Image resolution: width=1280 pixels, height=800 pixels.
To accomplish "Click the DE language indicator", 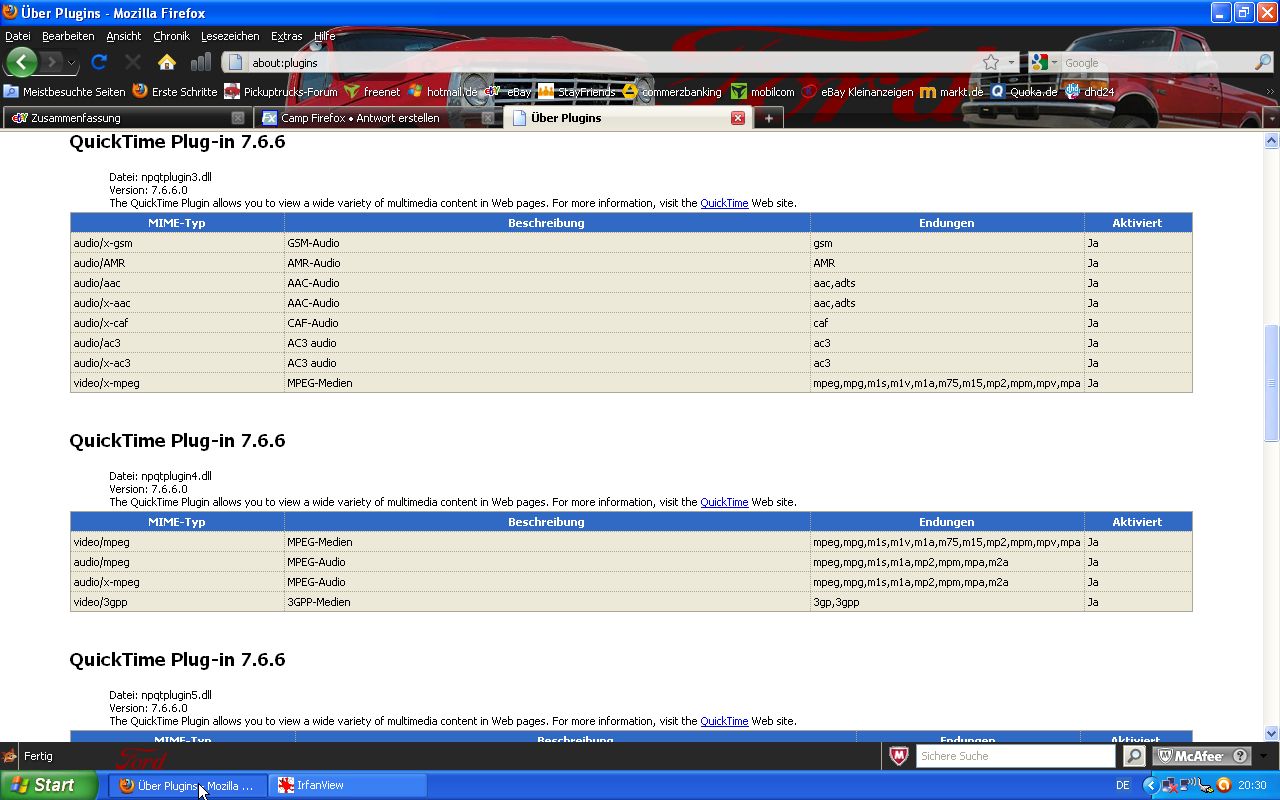I will tap(1122, 785).
